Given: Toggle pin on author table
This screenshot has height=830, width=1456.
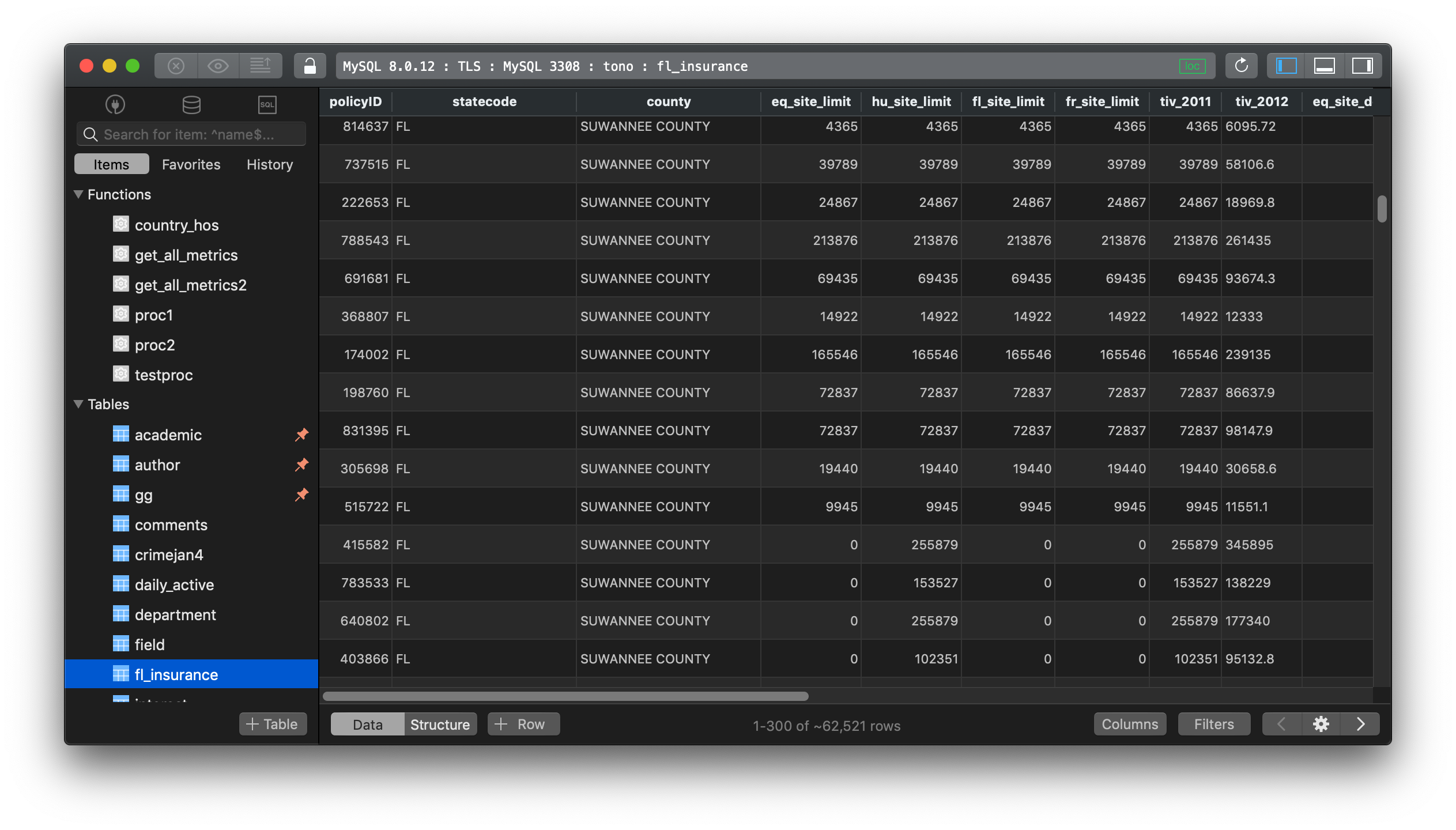Looking at the screenshot, I should point(299,464).
